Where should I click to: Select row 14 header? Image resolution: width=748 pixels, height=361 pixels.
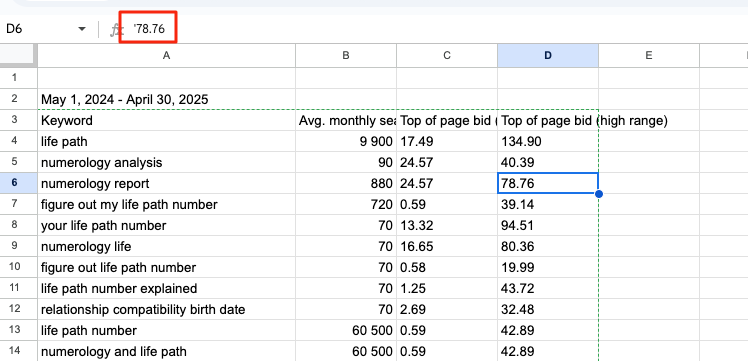tap(19, 351)
